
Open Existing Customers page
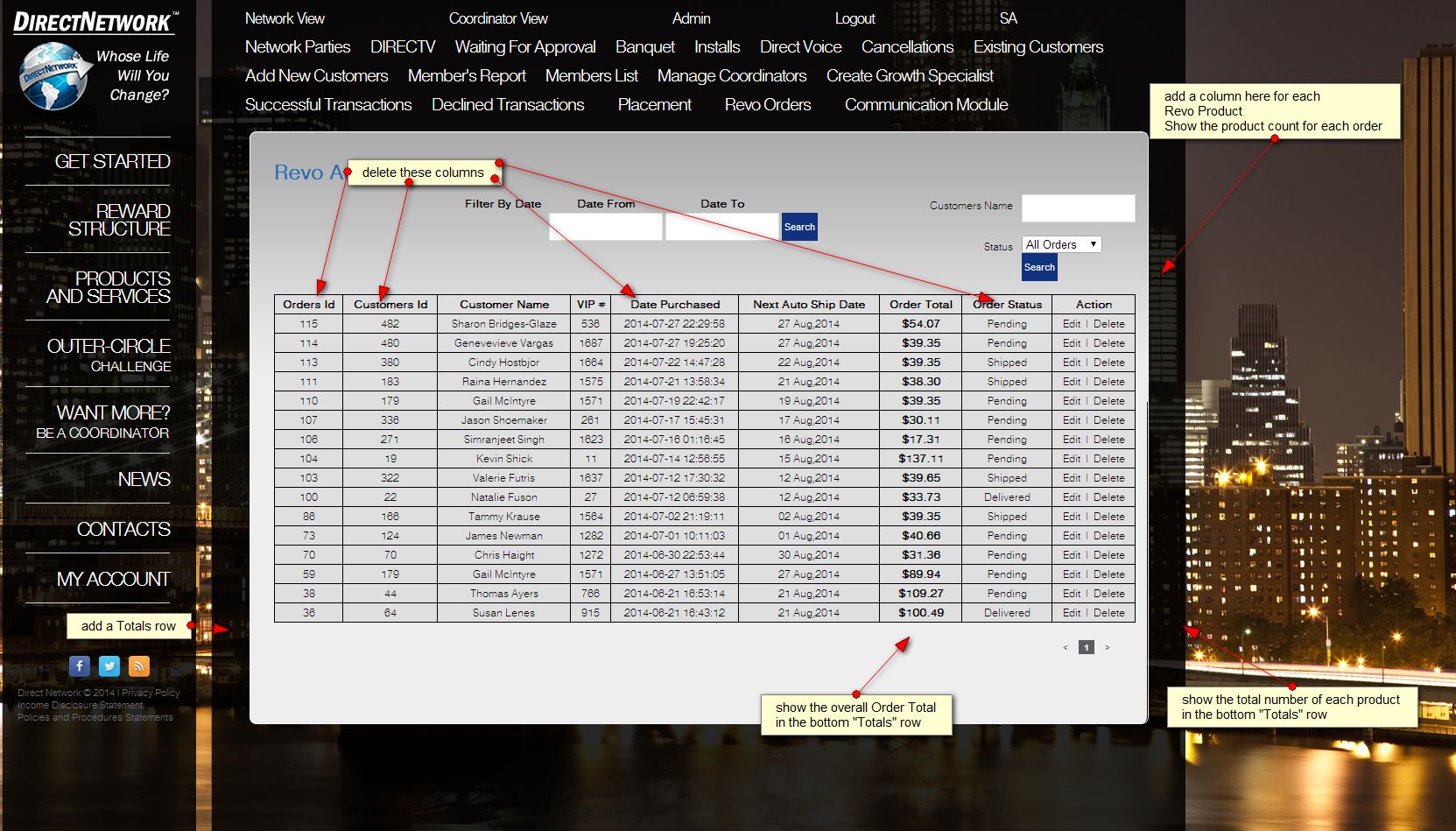tap(1038, 47)
